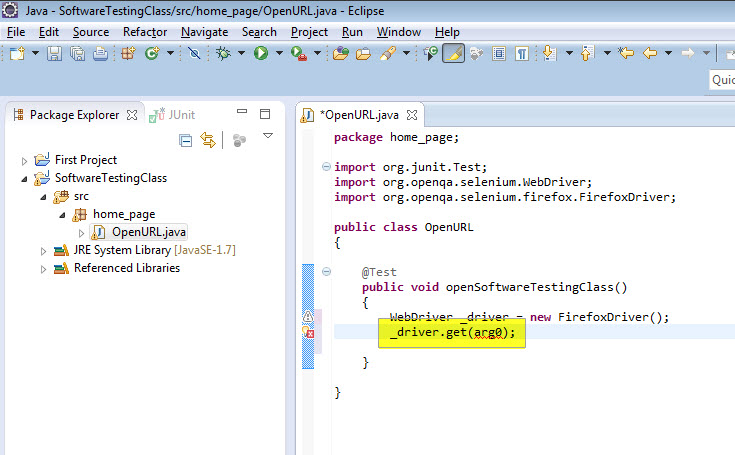Expand the First Project tree node
This screenshot has width=735, height=455.
pyautogui.click(x=24, y=161)
